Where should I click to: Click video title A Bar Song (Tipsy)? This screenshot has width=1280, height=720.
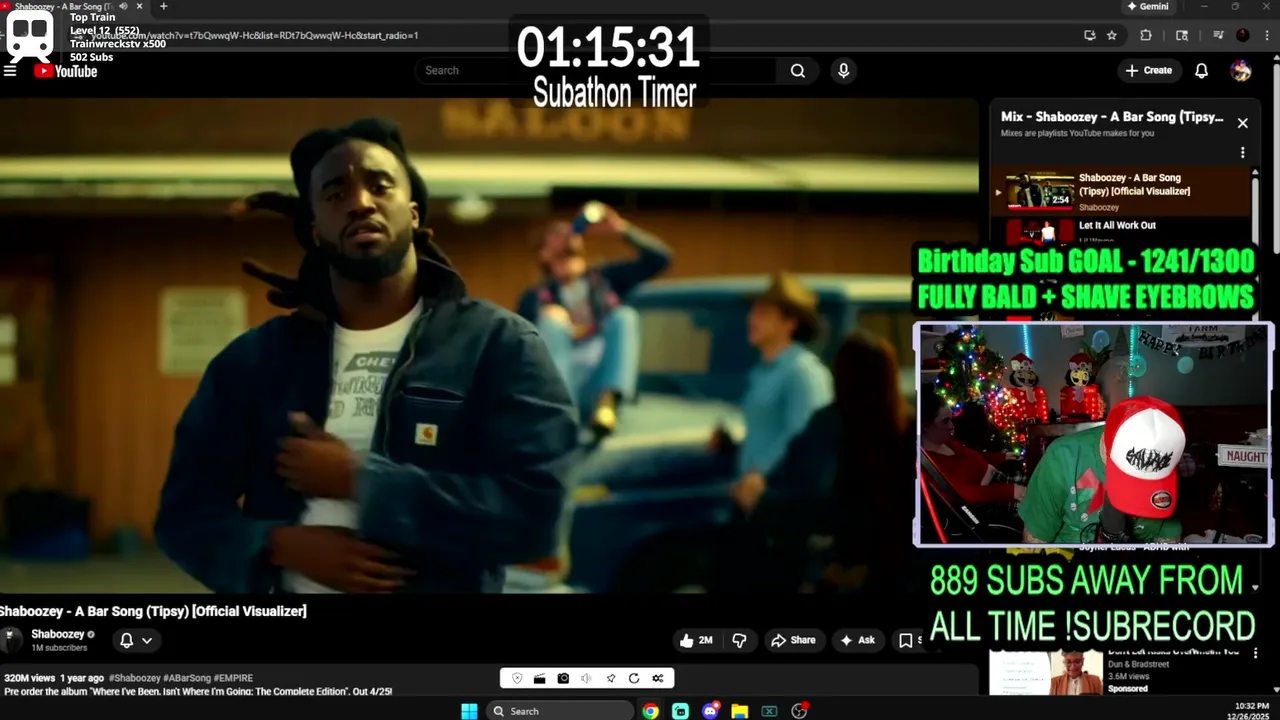coord(153,611)
